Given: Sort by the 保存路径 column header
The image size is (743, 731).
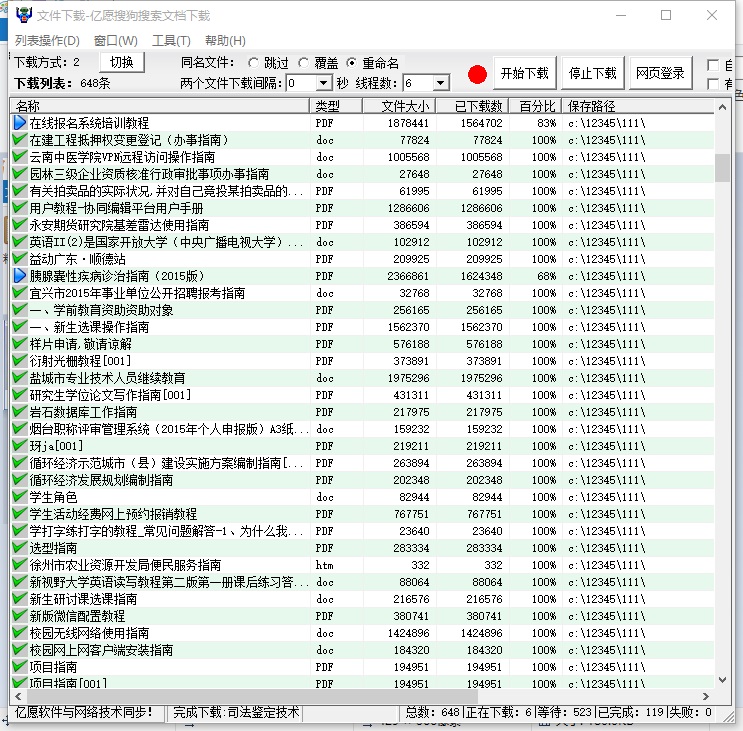Looking at the screenshot, I should (638, 106).
